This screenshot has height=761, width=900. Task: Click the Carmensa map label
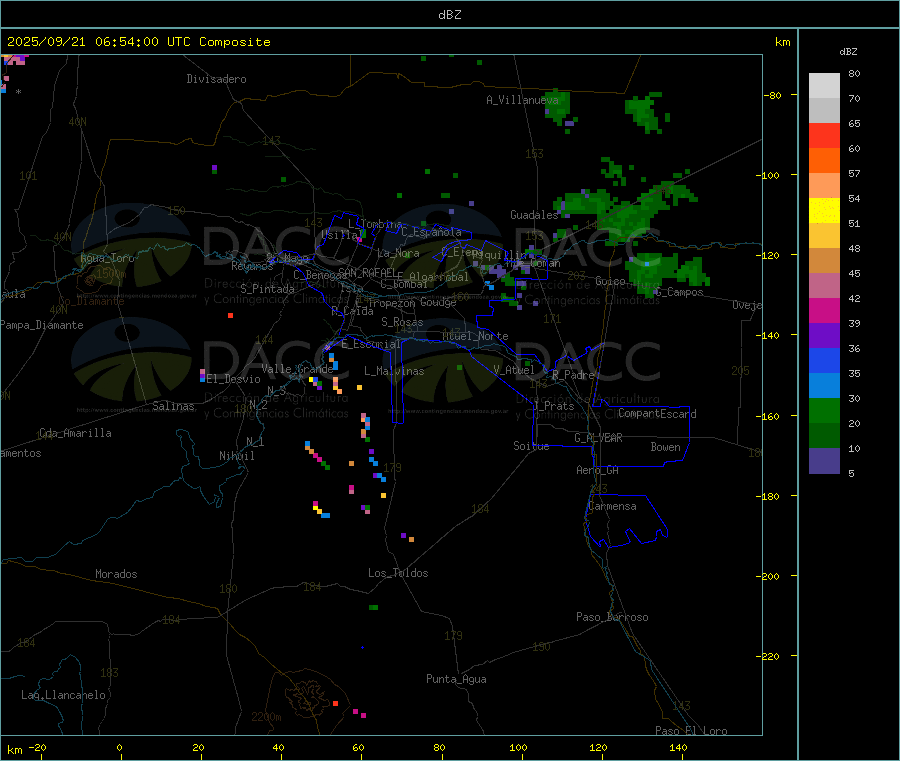[x=612, y=506]
